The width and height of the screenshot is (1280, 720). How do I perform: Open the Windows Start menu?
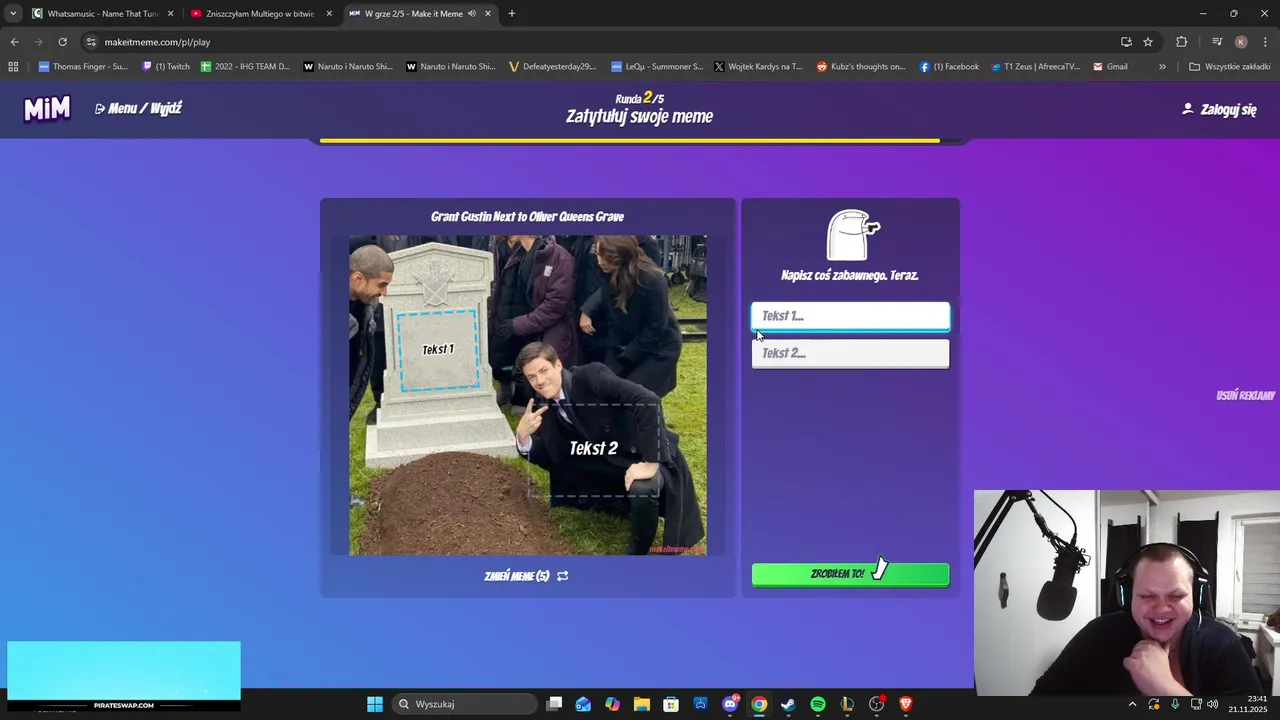tap(375, 704)
